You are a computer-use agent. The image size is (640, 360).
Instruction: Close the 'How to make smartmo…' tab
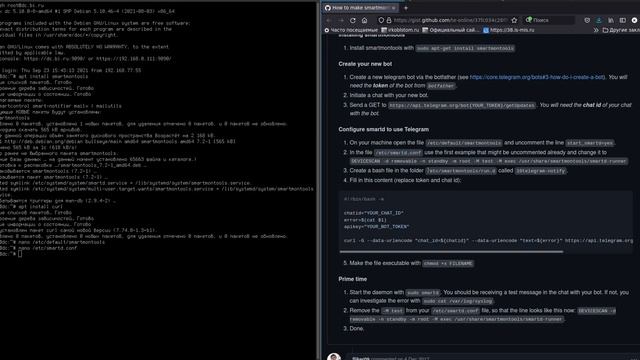tap(393, 8)
